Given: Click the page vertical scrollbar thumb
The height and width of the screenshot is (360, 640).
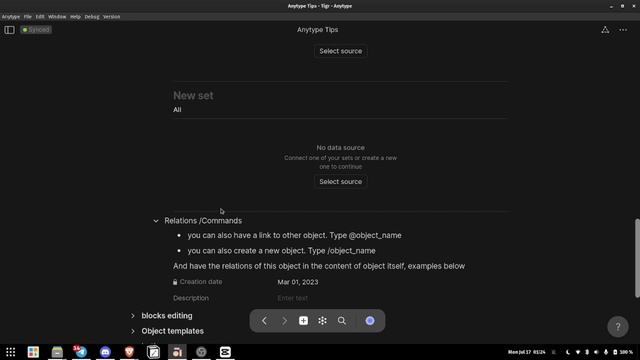Looking at the screenshot, I should pyautogui.click(x=637, y=258).
